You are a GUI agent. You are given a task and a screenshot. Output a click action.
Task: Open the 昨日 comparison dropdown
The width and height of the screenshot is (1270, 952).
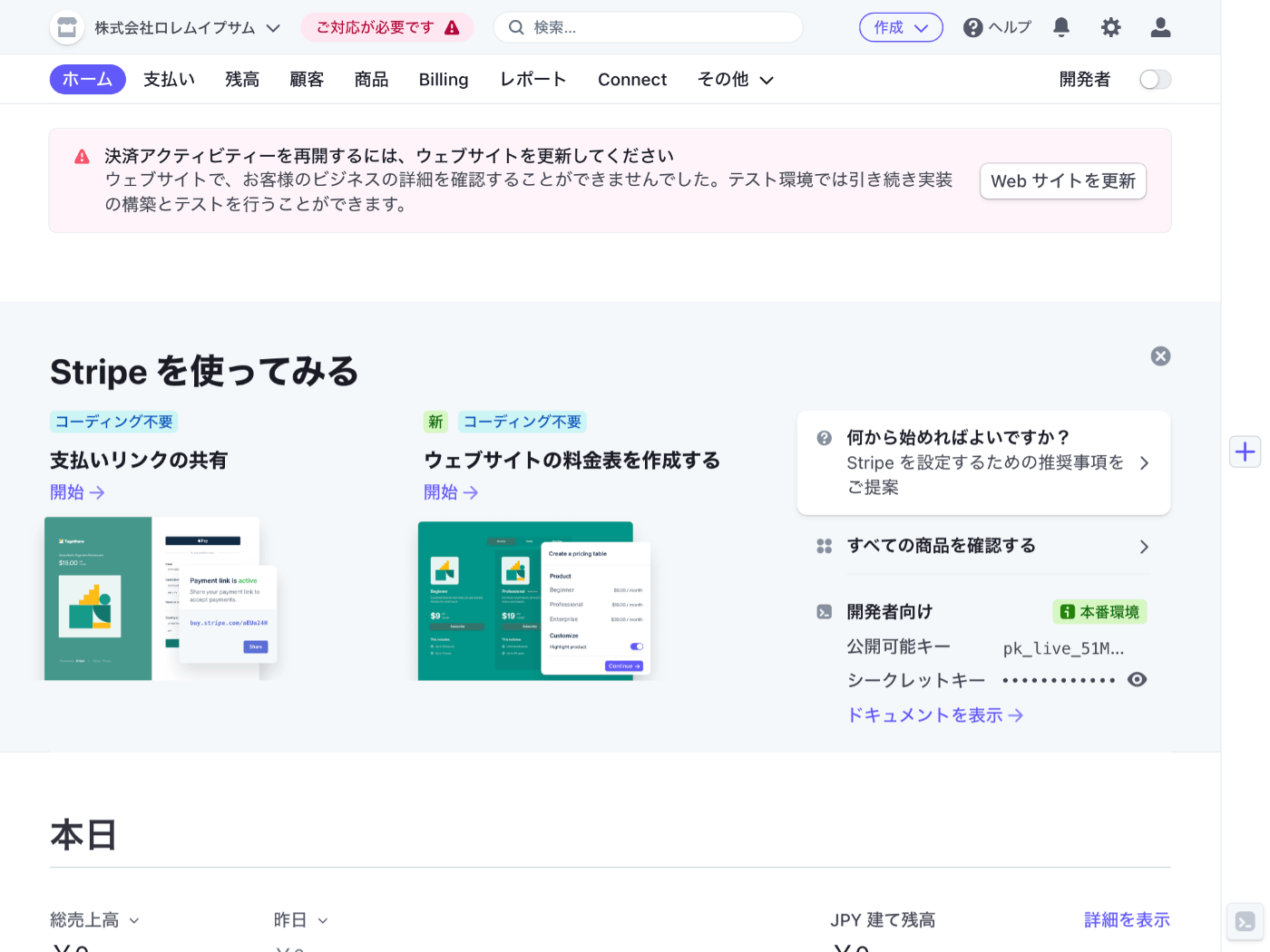coord(301,920)
